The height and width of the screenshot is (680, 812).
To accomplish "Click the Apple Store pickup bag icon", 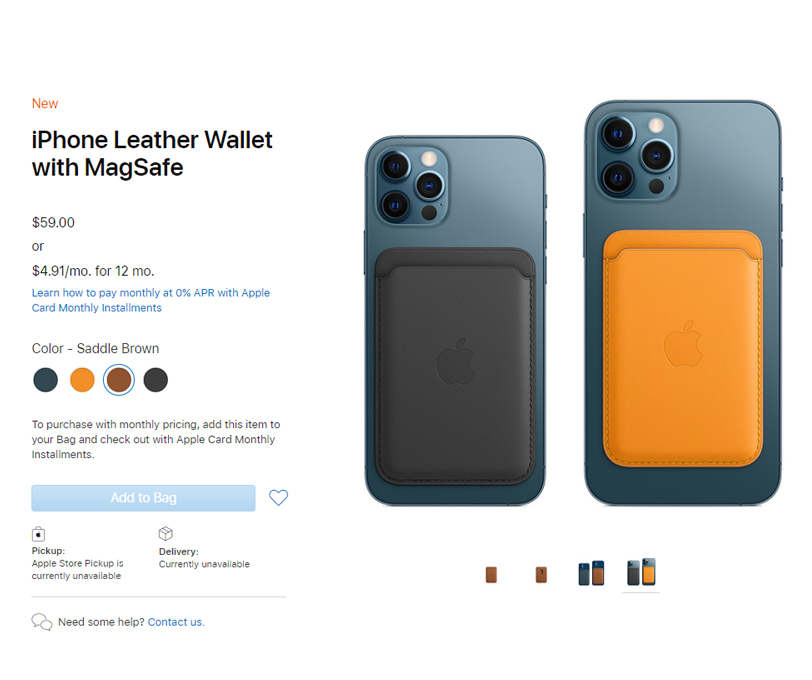I will click(x=38, y=533).
